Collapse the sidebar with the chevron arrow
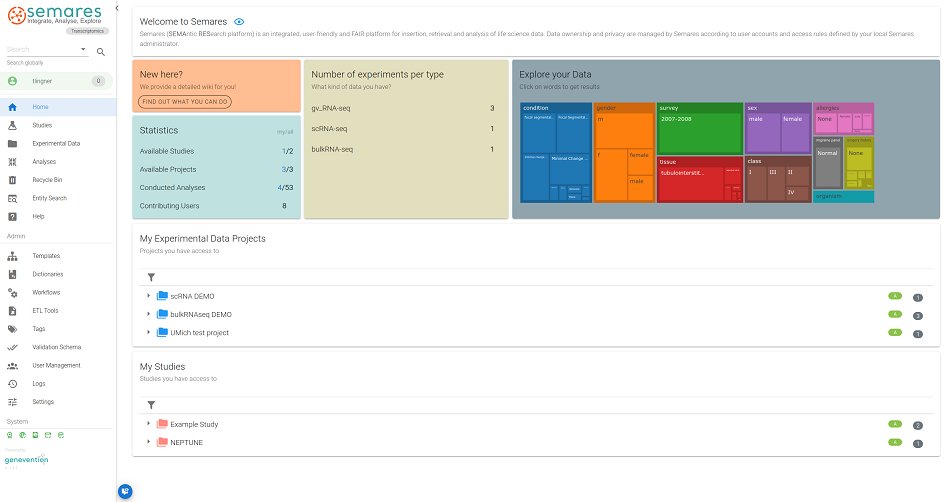This screenshot has width=945, height=502. [x=118, y=8]
